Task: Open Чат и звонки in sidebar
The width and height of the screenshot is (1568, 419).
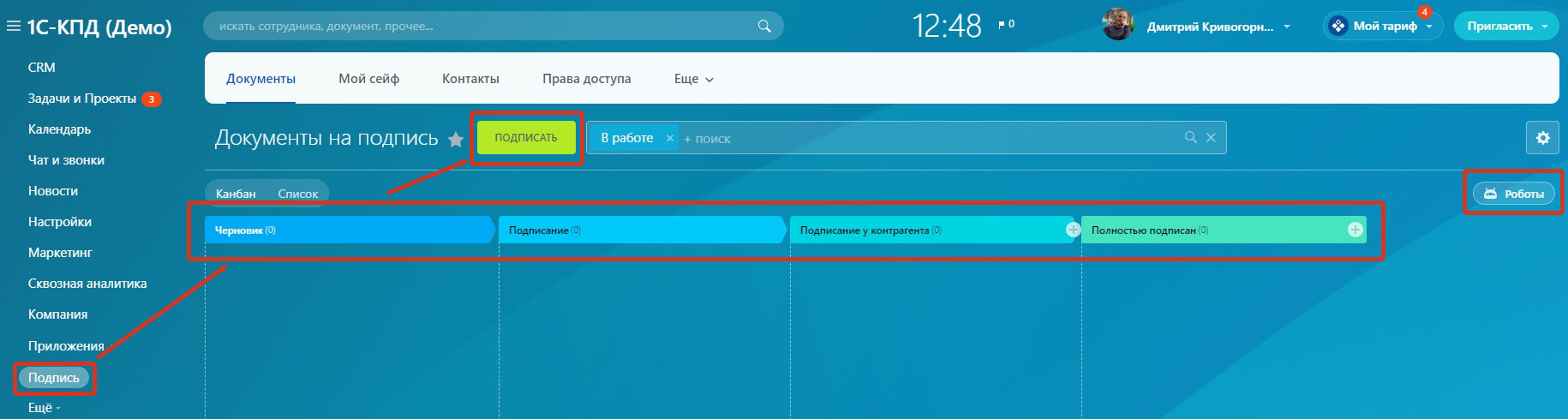Action: (66, 160)
